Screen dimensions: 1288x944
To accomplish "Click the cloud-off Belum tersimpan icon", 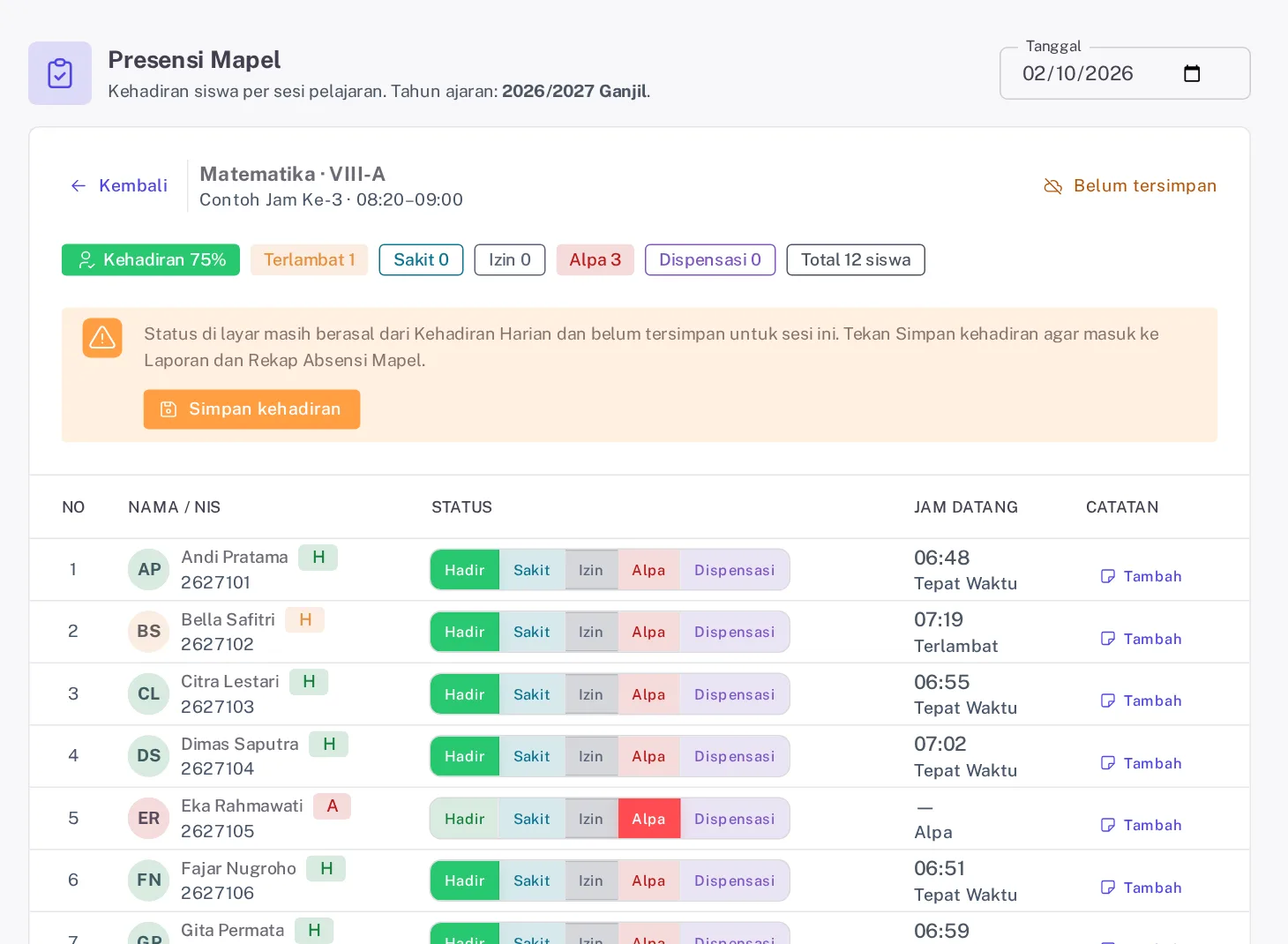I will click(1052, 186).
